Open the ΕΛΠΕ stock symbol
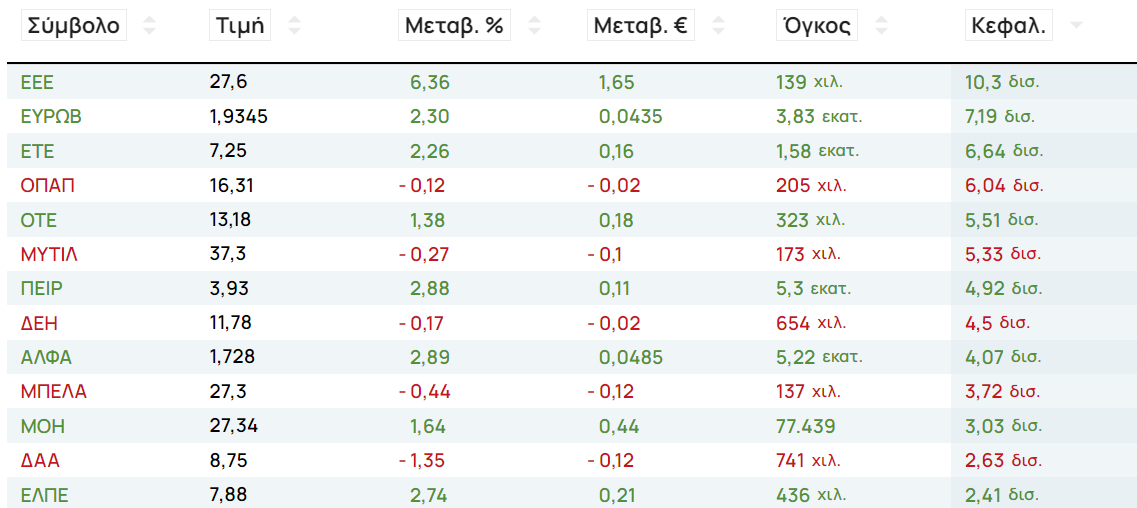Screen dimensions: 1137x508 [45, 495]
